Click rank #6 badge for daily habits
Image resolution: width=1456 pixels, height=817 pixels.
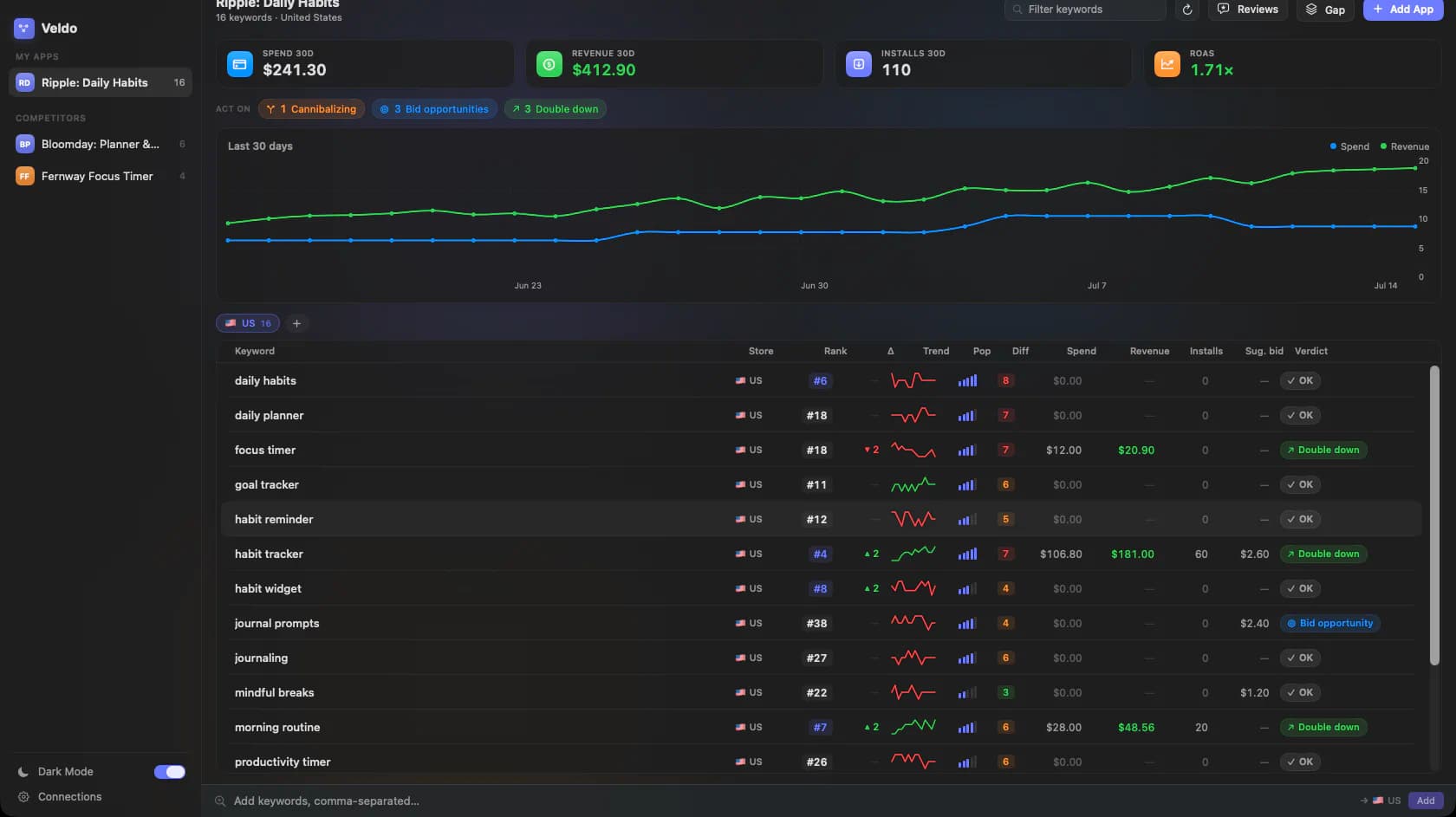point(820,380)
